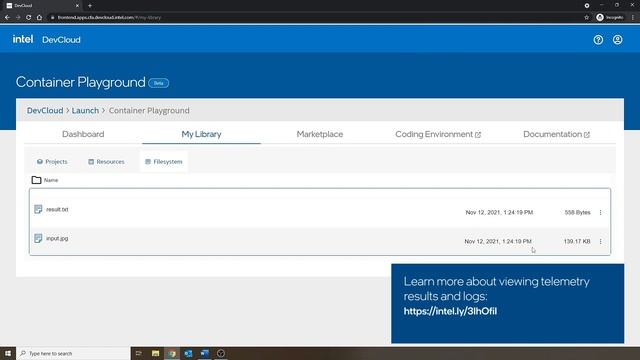640x360 pixels.
Task: Select the Filesystem sub-tab
Action: (164, 162)
